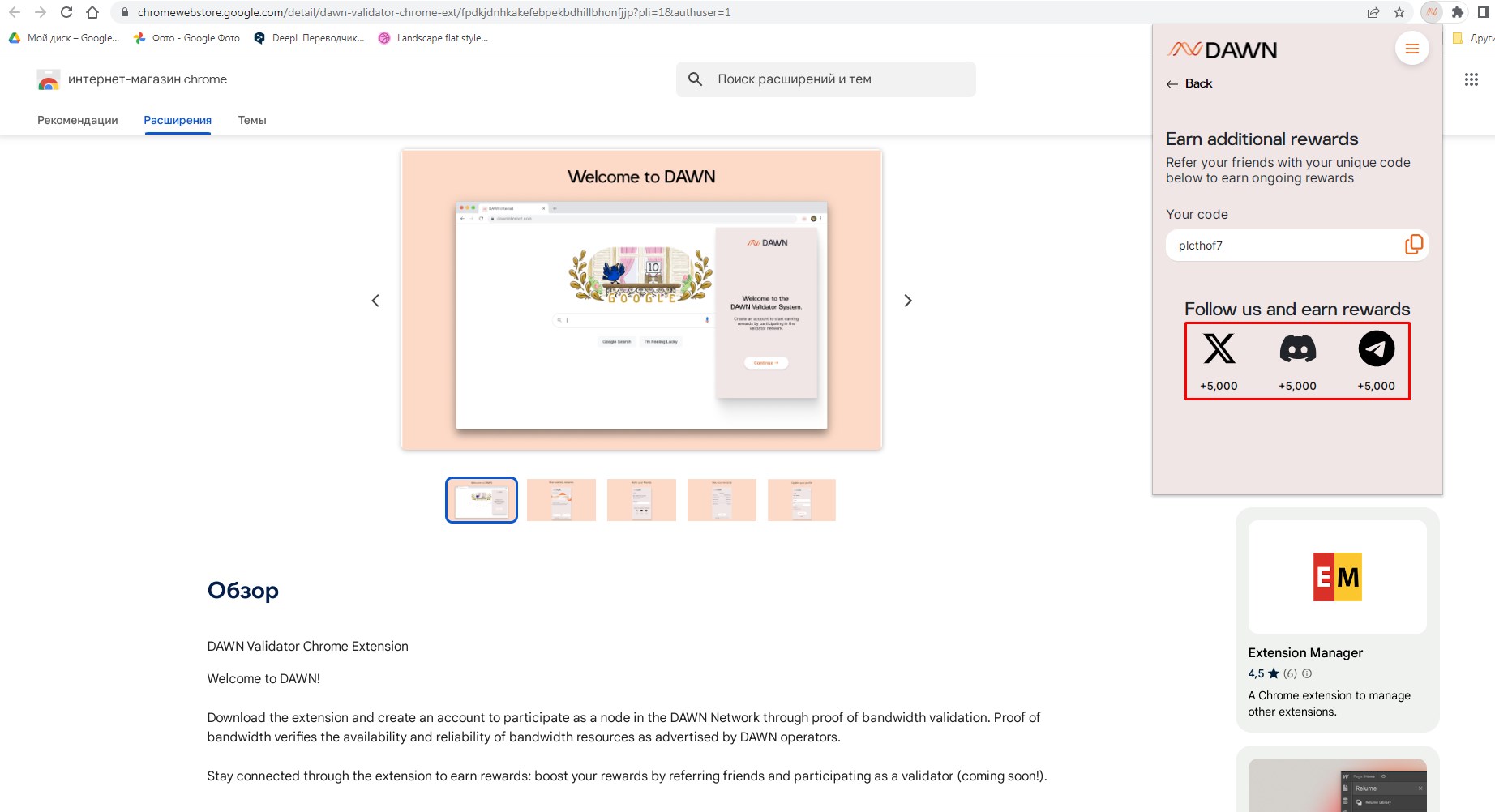Image resolution: width=1495 pixels, height=812 pixels.
Task: Click the Extension Manager title
Action: pos(1305,653)
